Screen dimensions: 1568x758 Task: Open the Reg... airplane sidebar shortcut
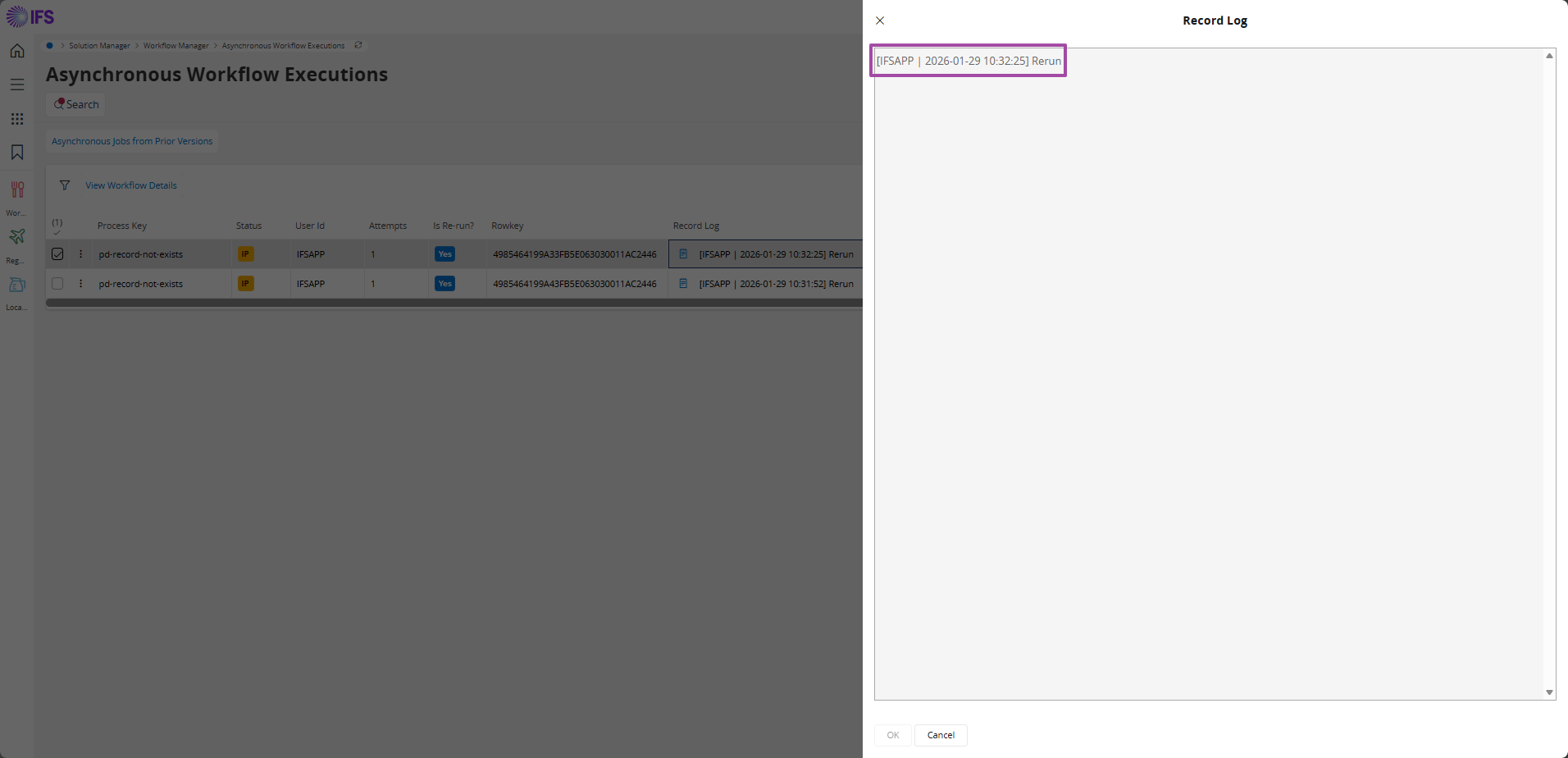click(17, 236)
